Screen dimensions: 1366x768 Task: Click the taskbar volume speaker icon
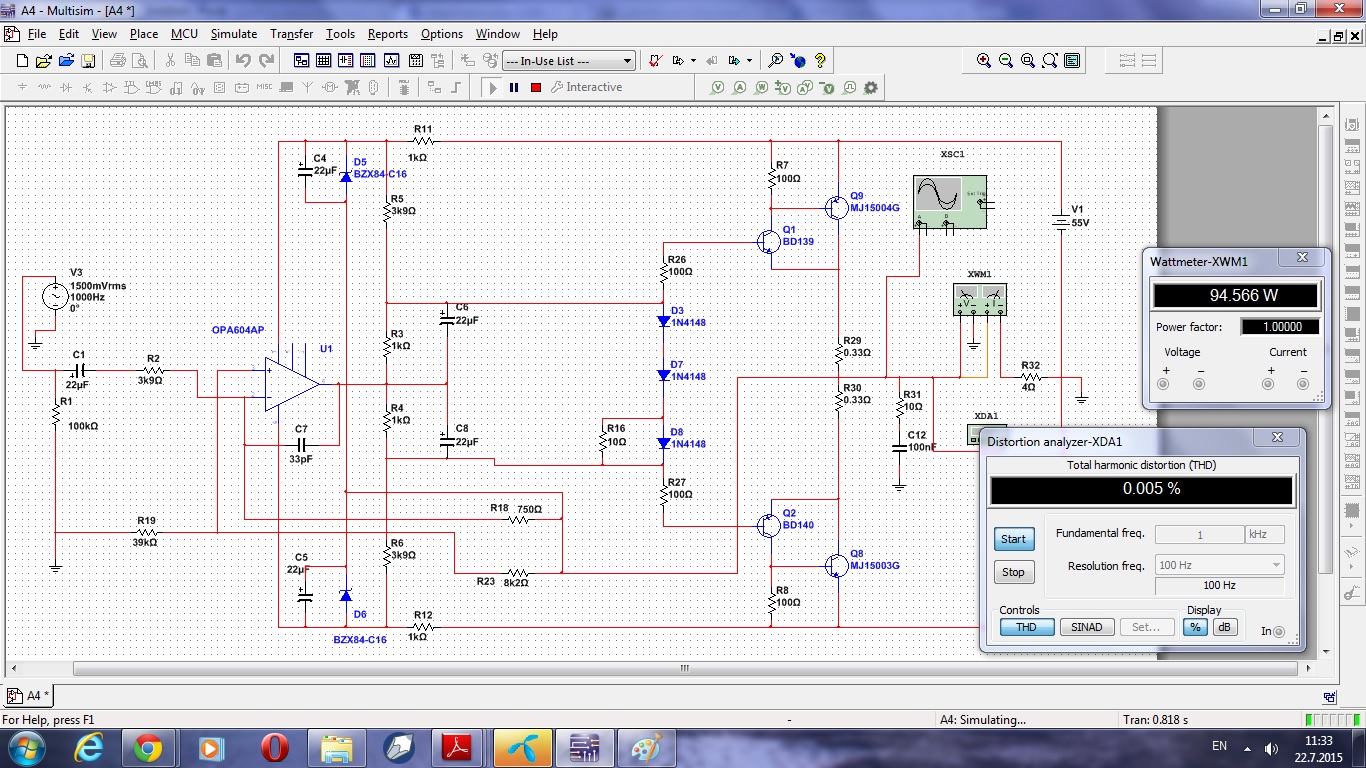[1271, 748]
